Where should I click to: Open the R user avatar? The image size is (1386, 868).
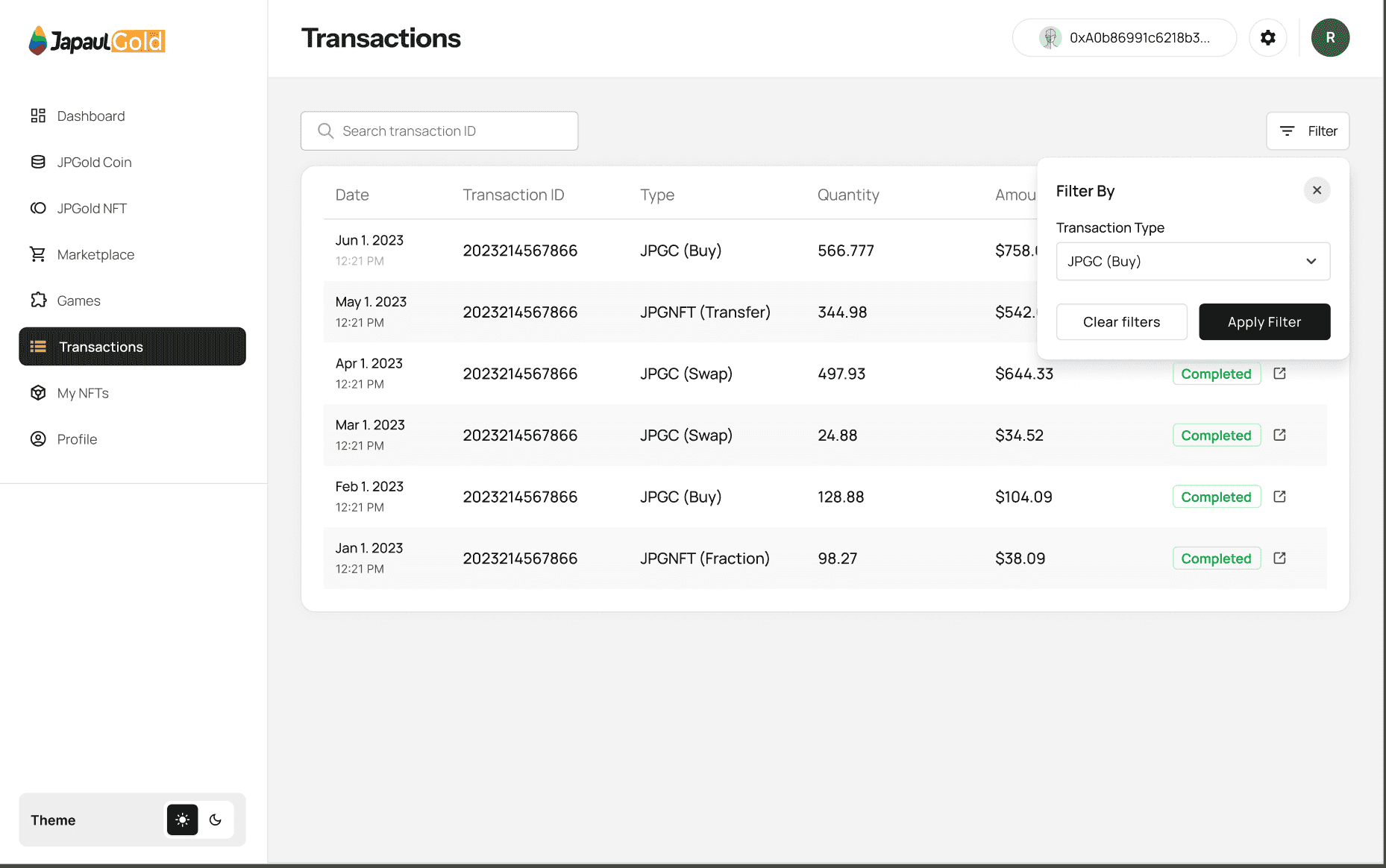(1331, 38)
